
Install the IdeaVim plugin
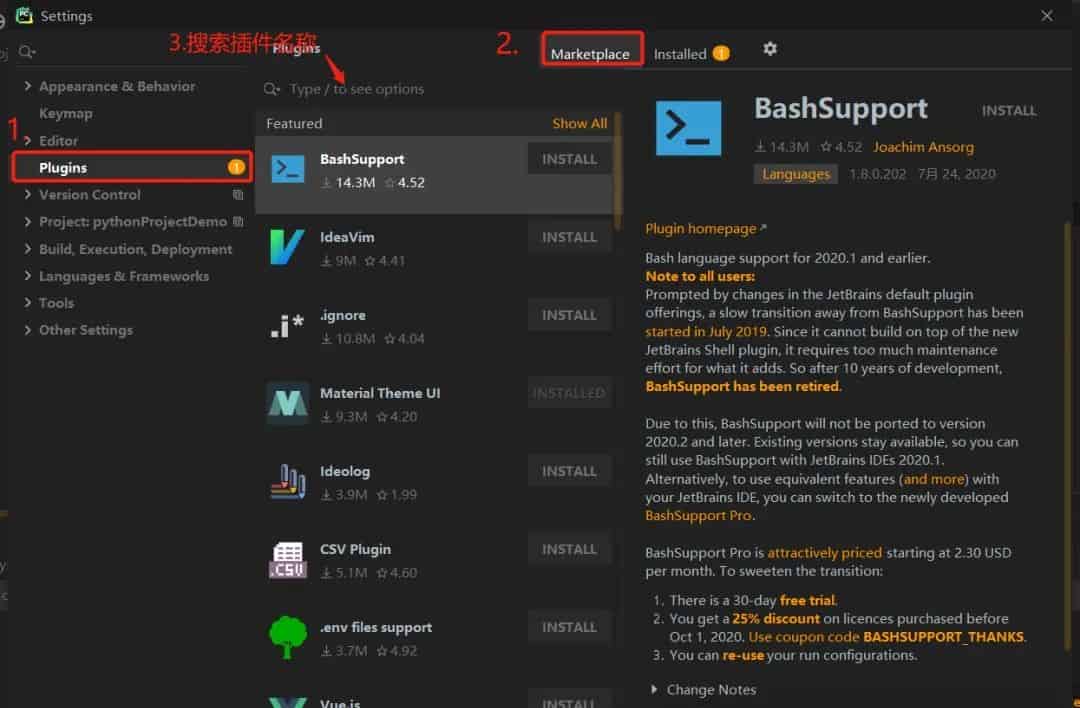coord(569,237)
